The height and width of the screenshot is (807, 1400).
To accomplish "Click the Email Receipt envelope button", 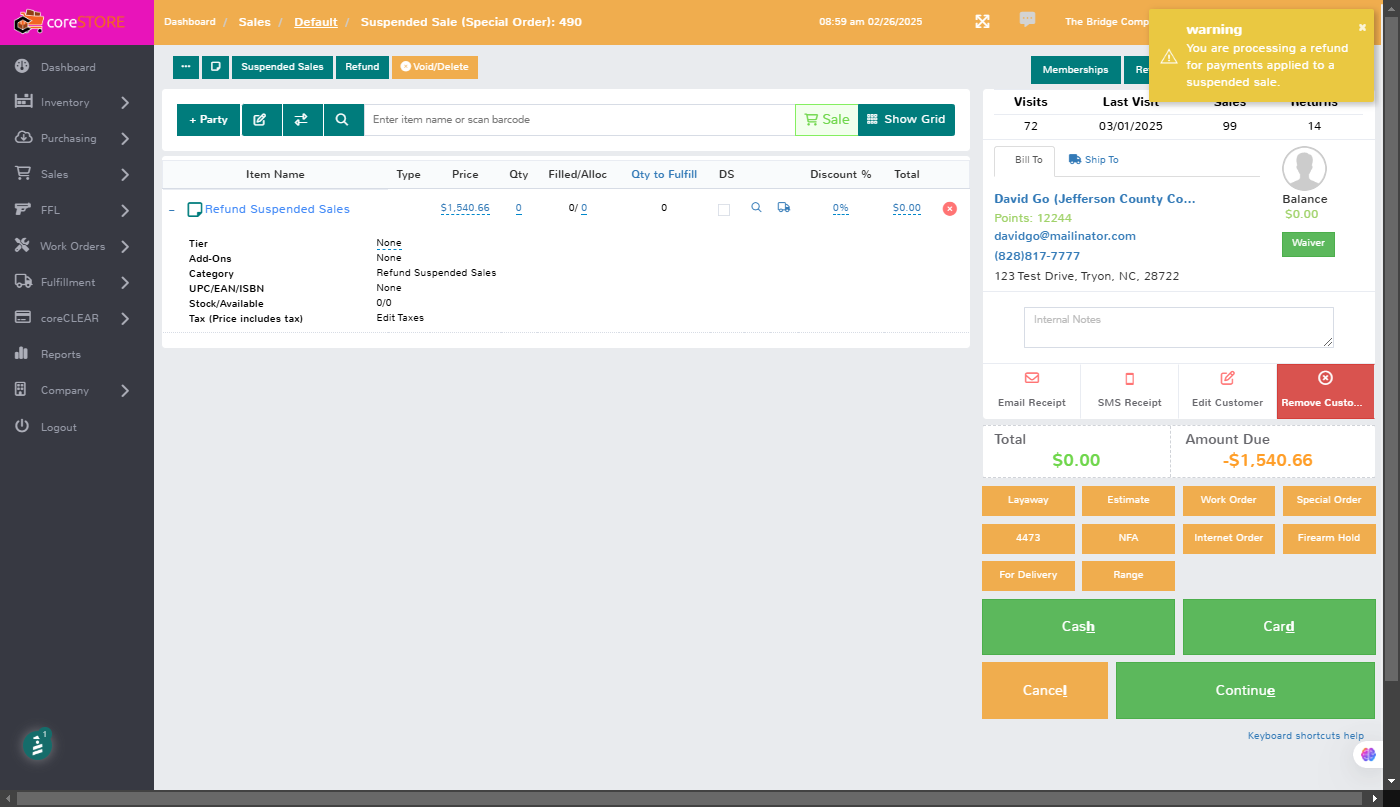I will click(x=1032, y=390).
